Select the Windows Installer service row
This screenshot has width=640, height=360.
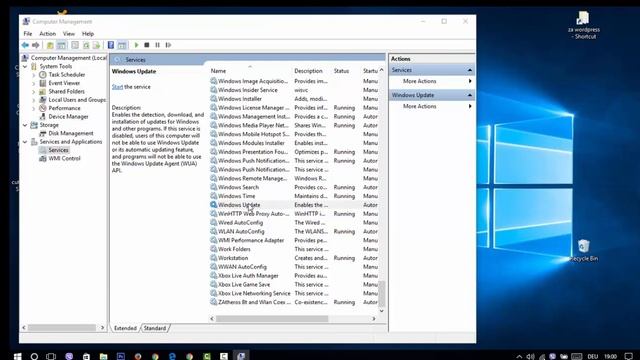coord(294,99)
